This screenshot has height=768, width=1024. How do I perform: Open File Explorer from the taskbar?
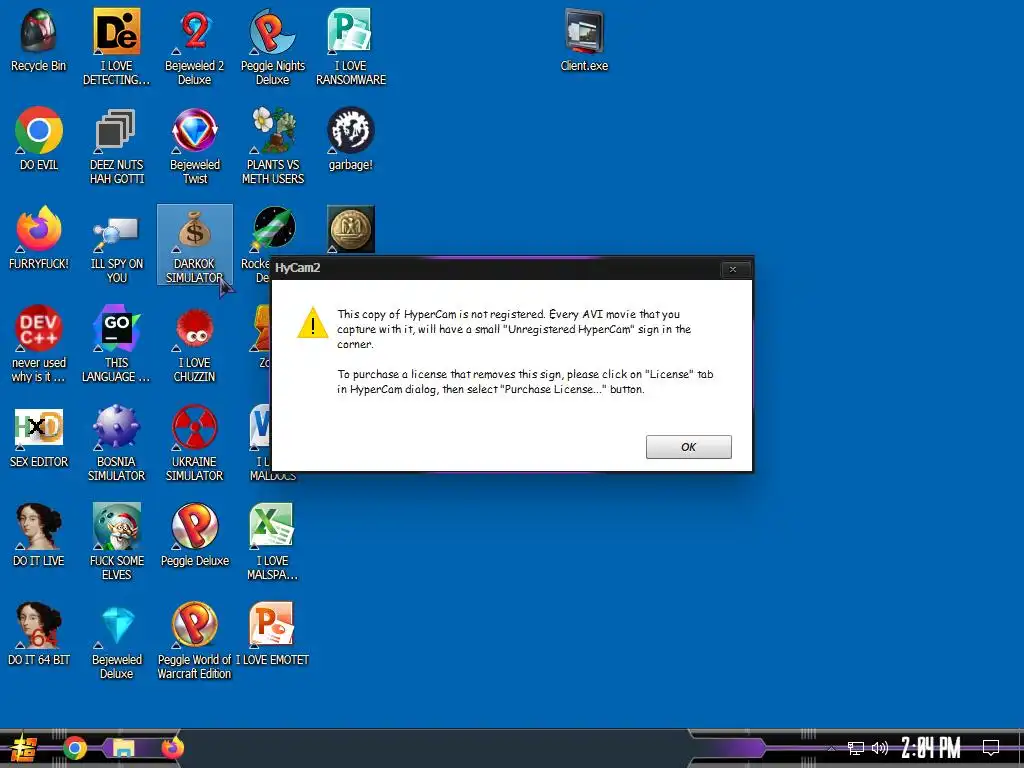(123, 748)
